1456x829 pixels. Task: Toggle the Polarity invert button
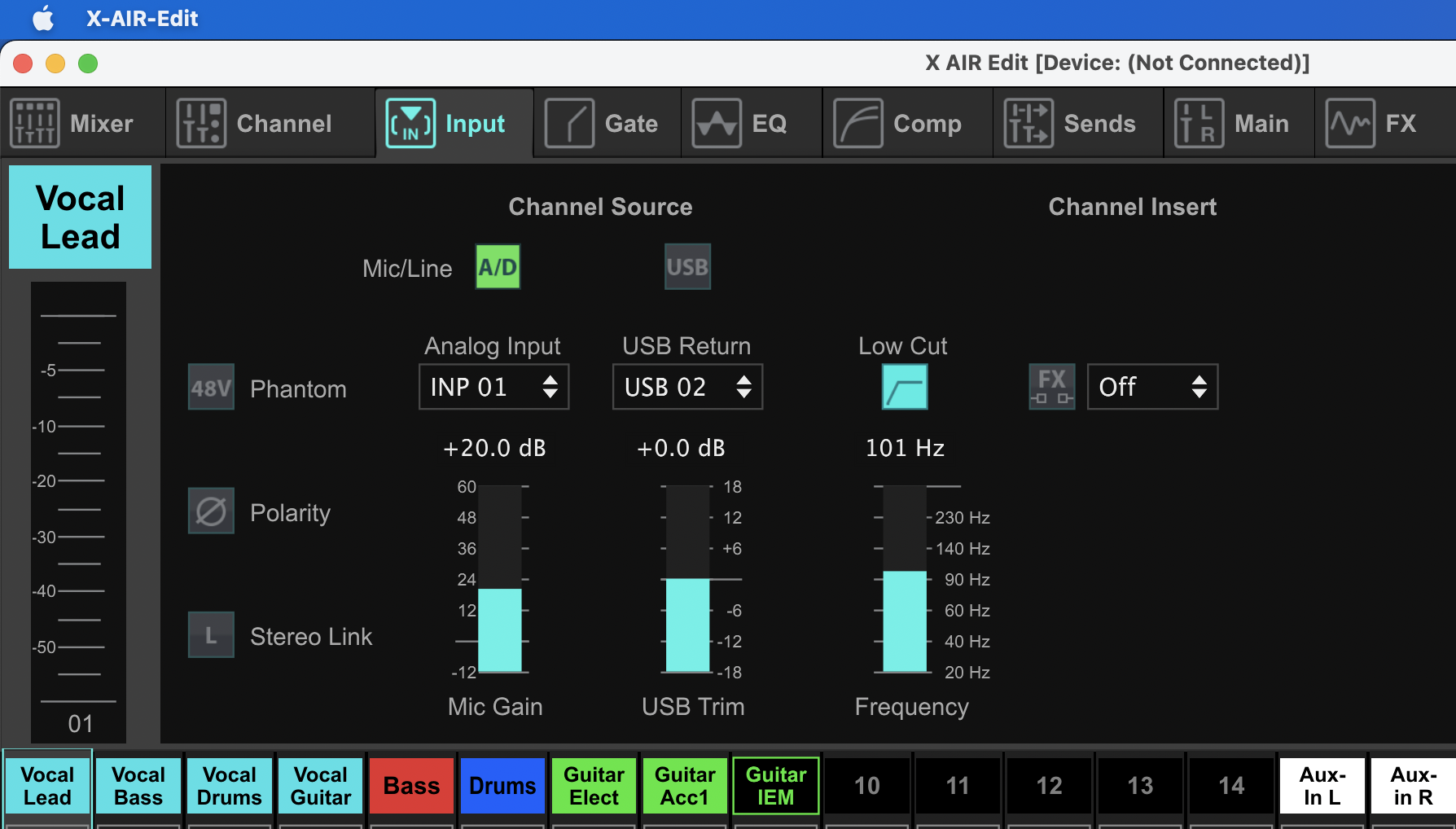[211, 511]
